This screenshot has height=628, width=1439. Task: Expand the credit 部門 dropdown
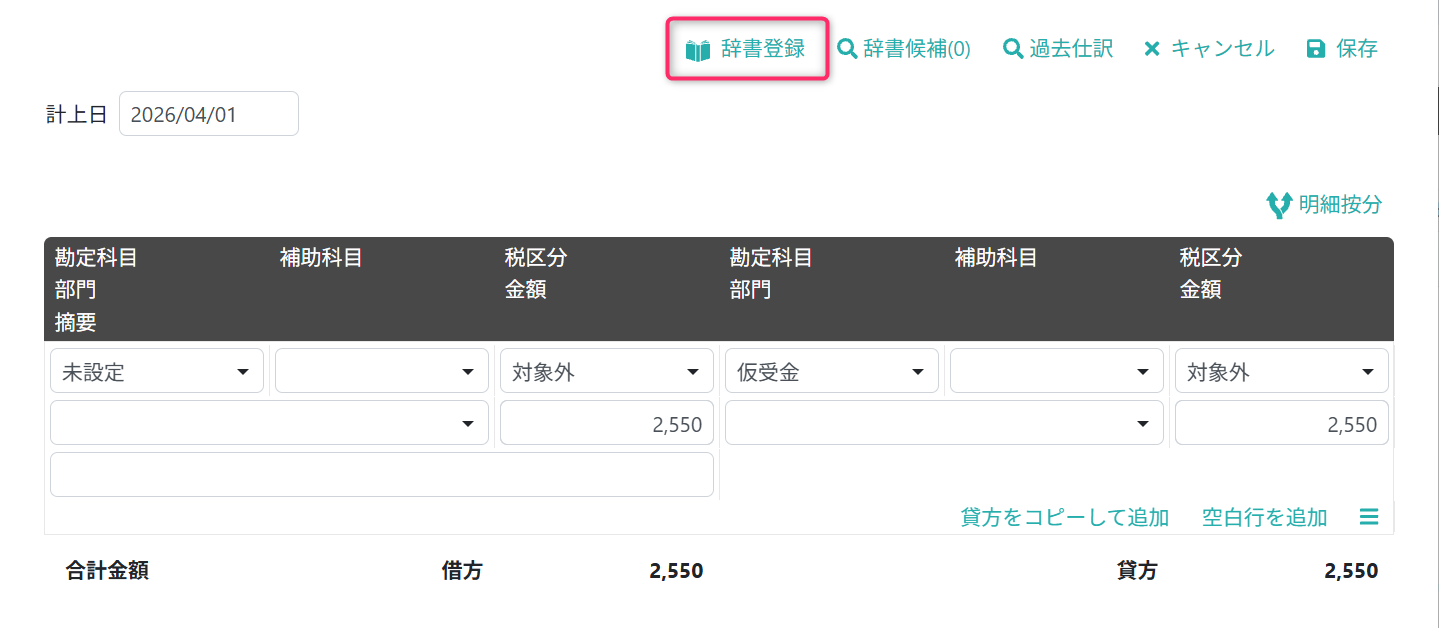point(944,423)
